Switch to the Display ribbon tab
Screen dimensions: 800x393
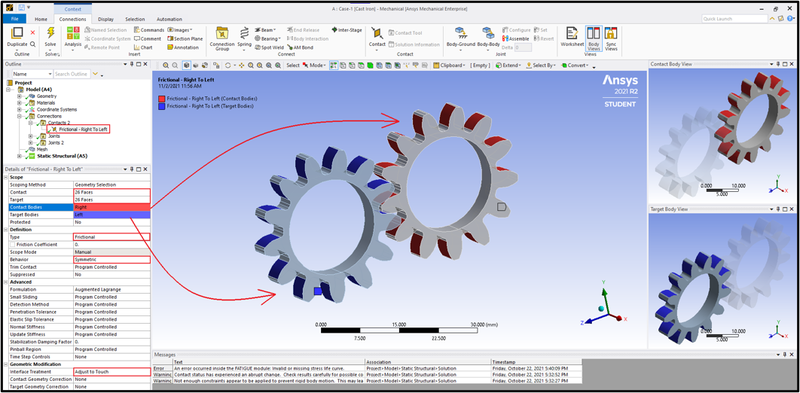tap(106, 19)
